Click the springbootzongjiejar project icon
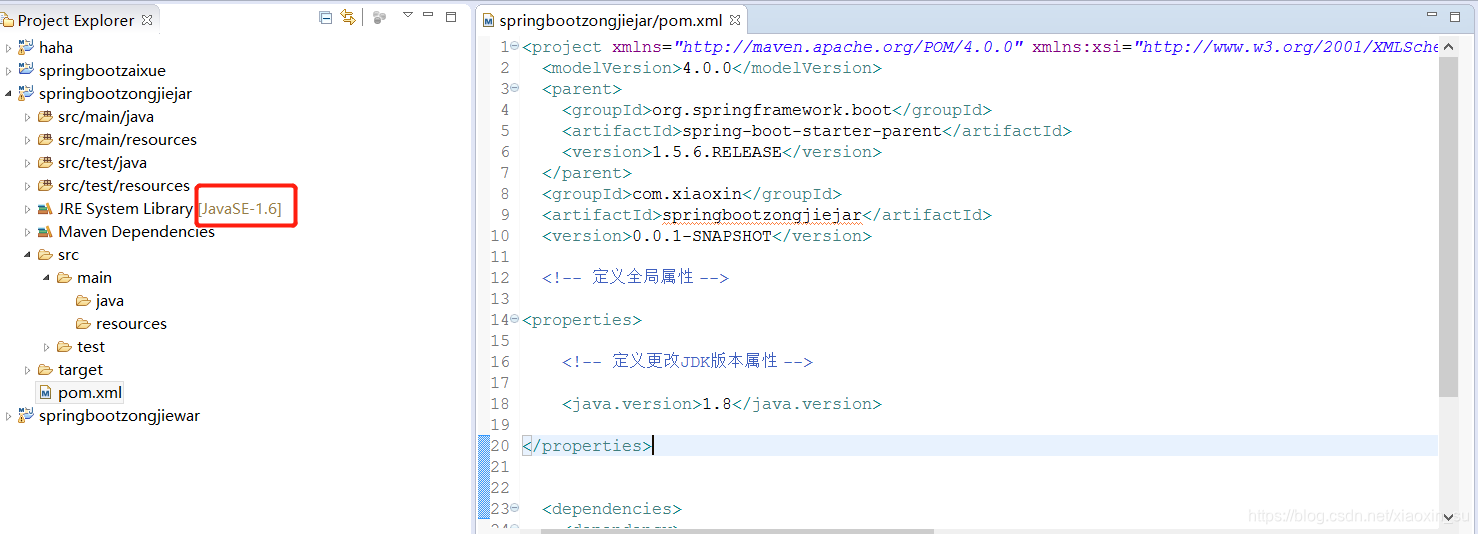Viewport: 1478px width, 534px height. tap(26, 93)
